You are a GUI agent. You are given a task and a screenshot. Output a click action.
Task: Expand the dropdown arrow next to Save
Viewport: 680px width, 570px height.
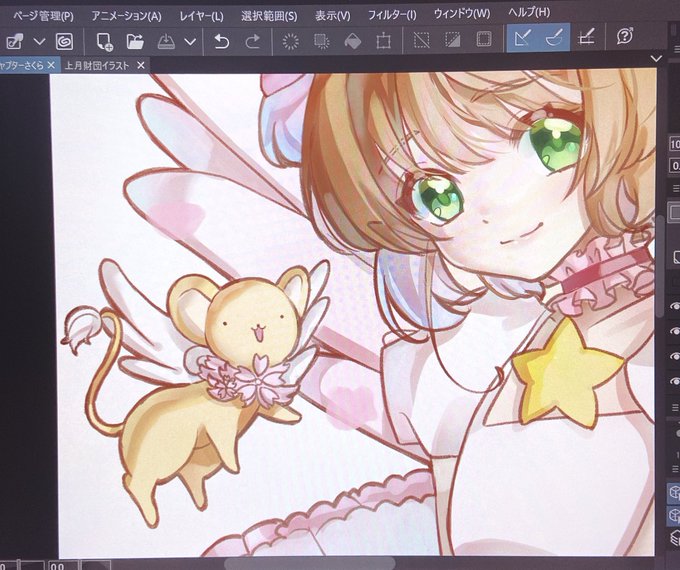pyautogui.click(x=190, y=42)
